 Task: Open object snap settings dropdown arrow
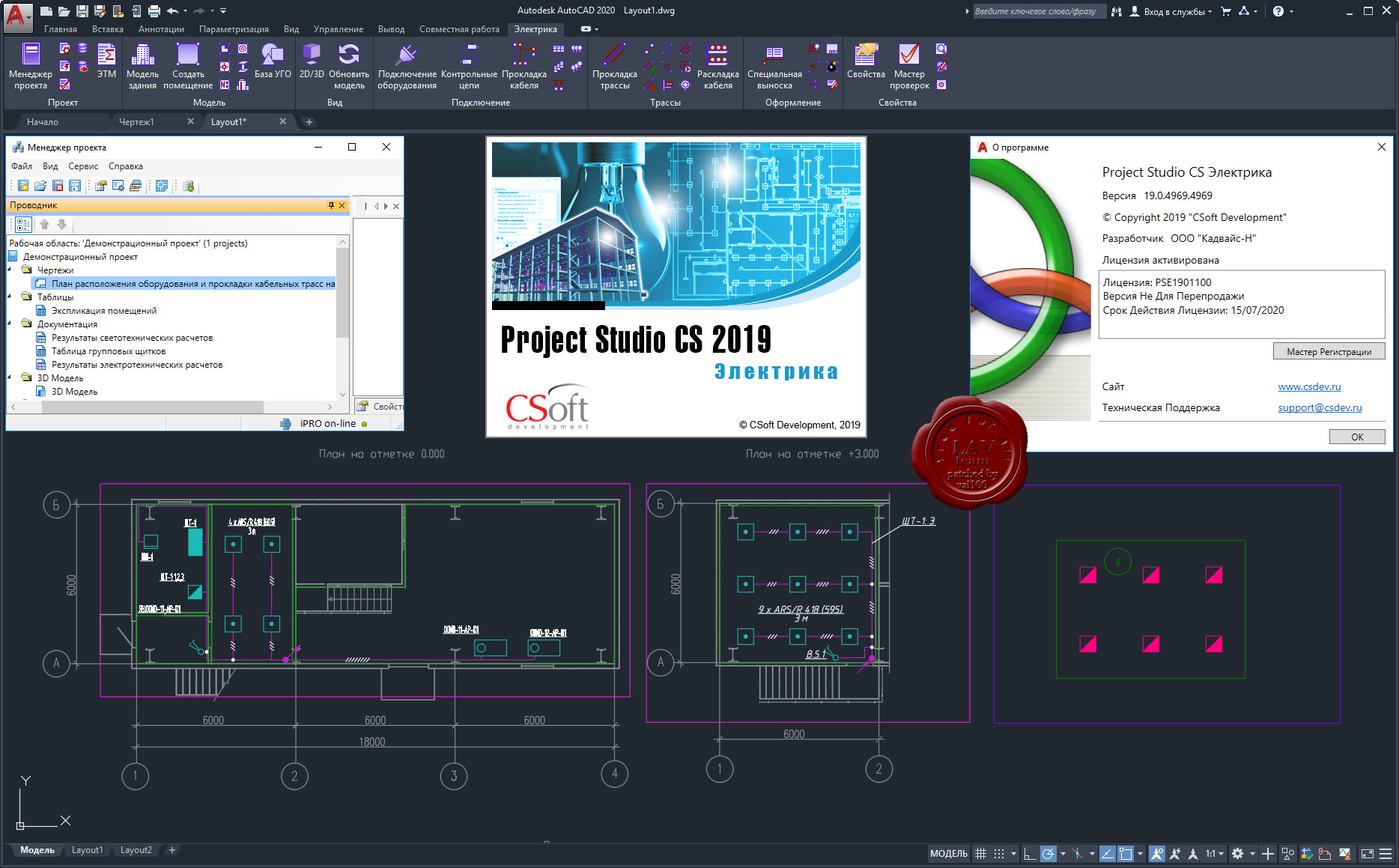(x=1140, y=853)
